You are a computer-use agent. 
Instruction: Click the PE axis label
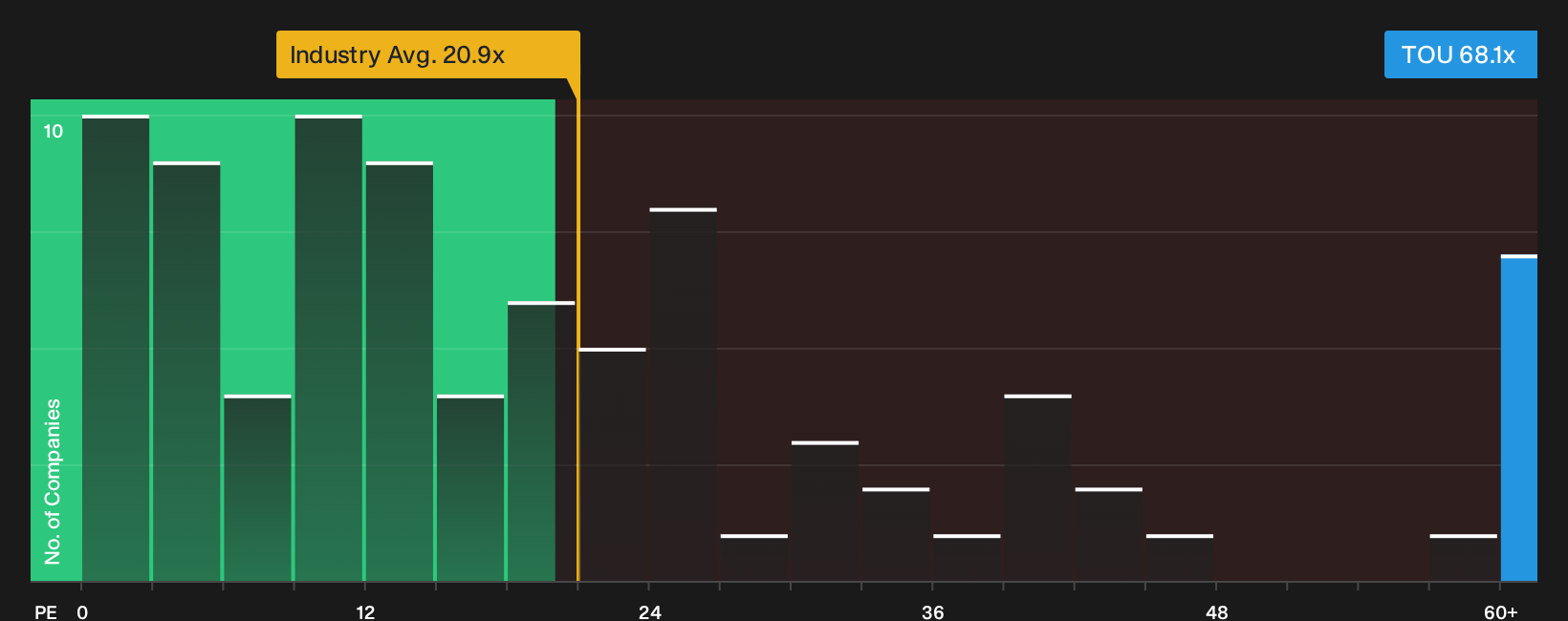(x=45, y=611)
